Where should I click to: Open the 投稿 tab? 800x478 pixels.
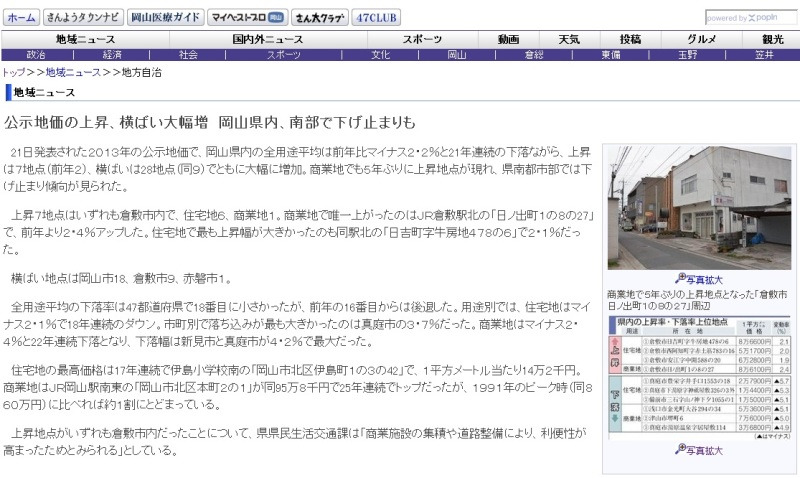630,39
